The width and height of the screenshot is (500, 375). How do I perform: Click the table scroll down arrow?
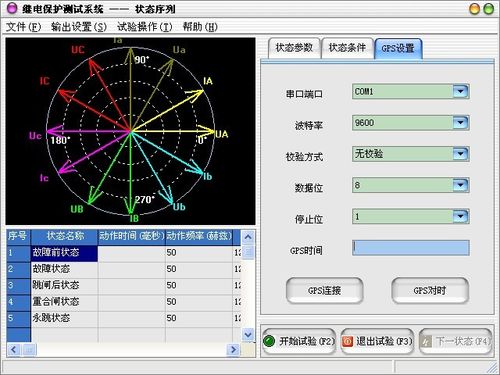click(x=248, y=334)
